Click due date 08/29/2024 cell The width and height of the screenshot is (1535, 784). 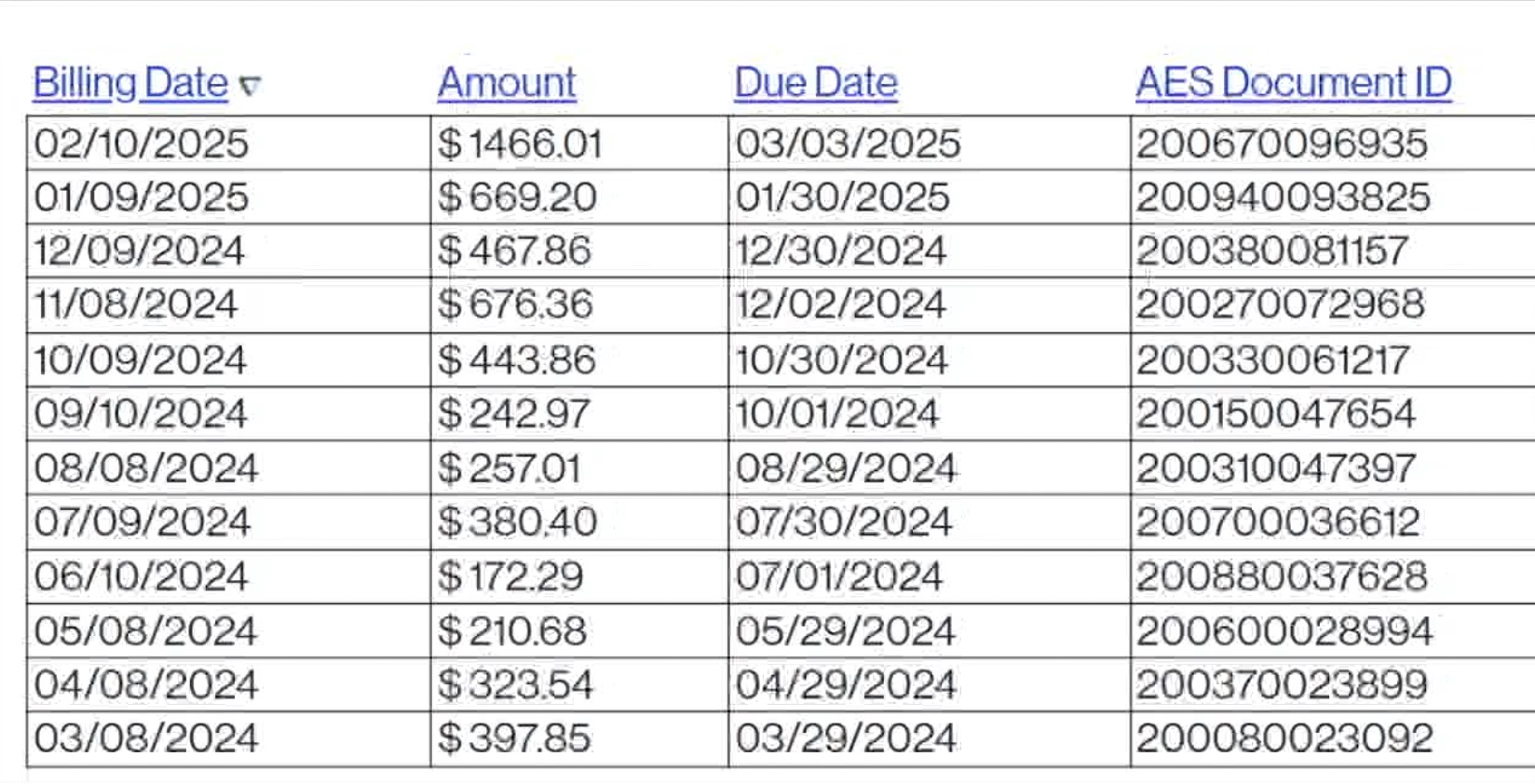tap(930, 467)
